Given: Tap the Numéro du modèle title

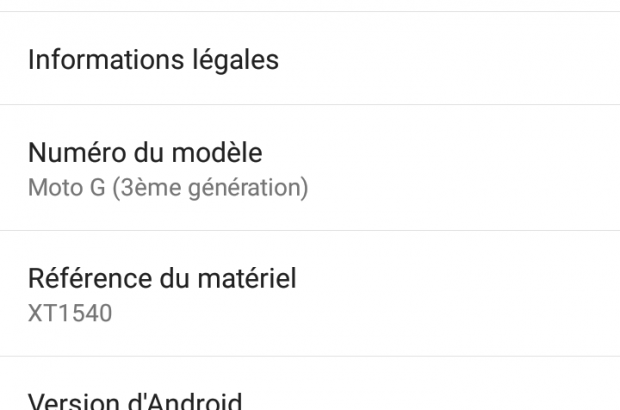Looking at the screenshot, I should [x=145, y=153].
